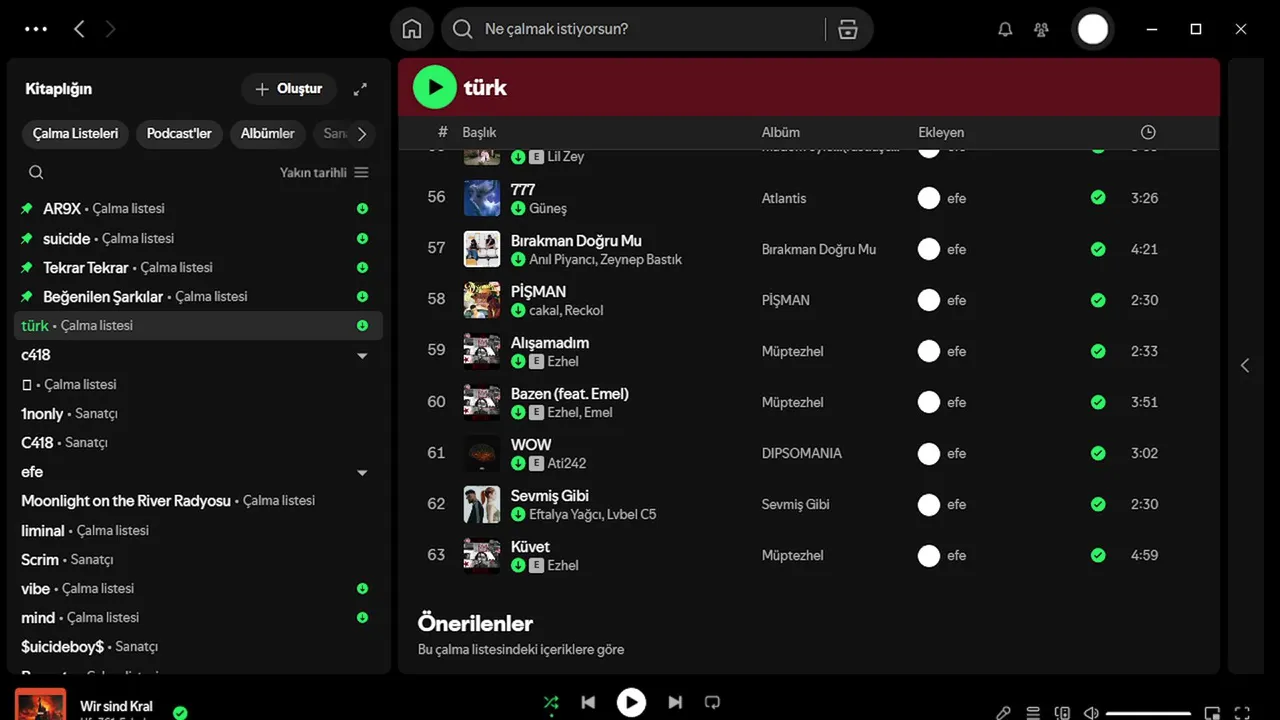
Task: Open the Atlantis album link
Action: (x=784, y=198)
